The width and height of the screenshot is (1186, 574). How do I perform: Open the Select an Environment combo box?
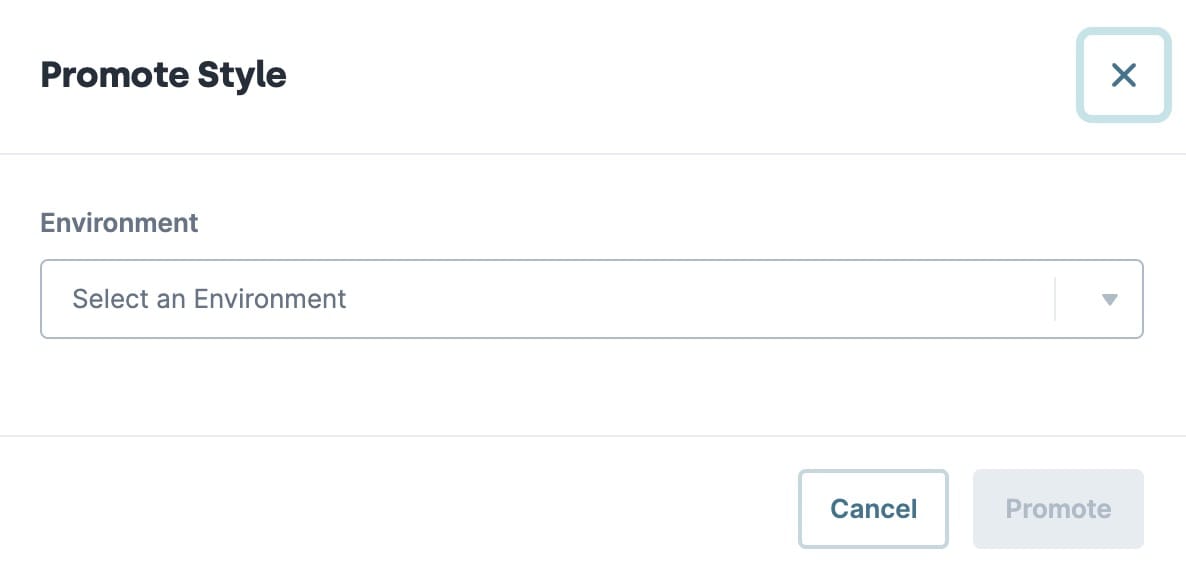[x=591, y=299]
